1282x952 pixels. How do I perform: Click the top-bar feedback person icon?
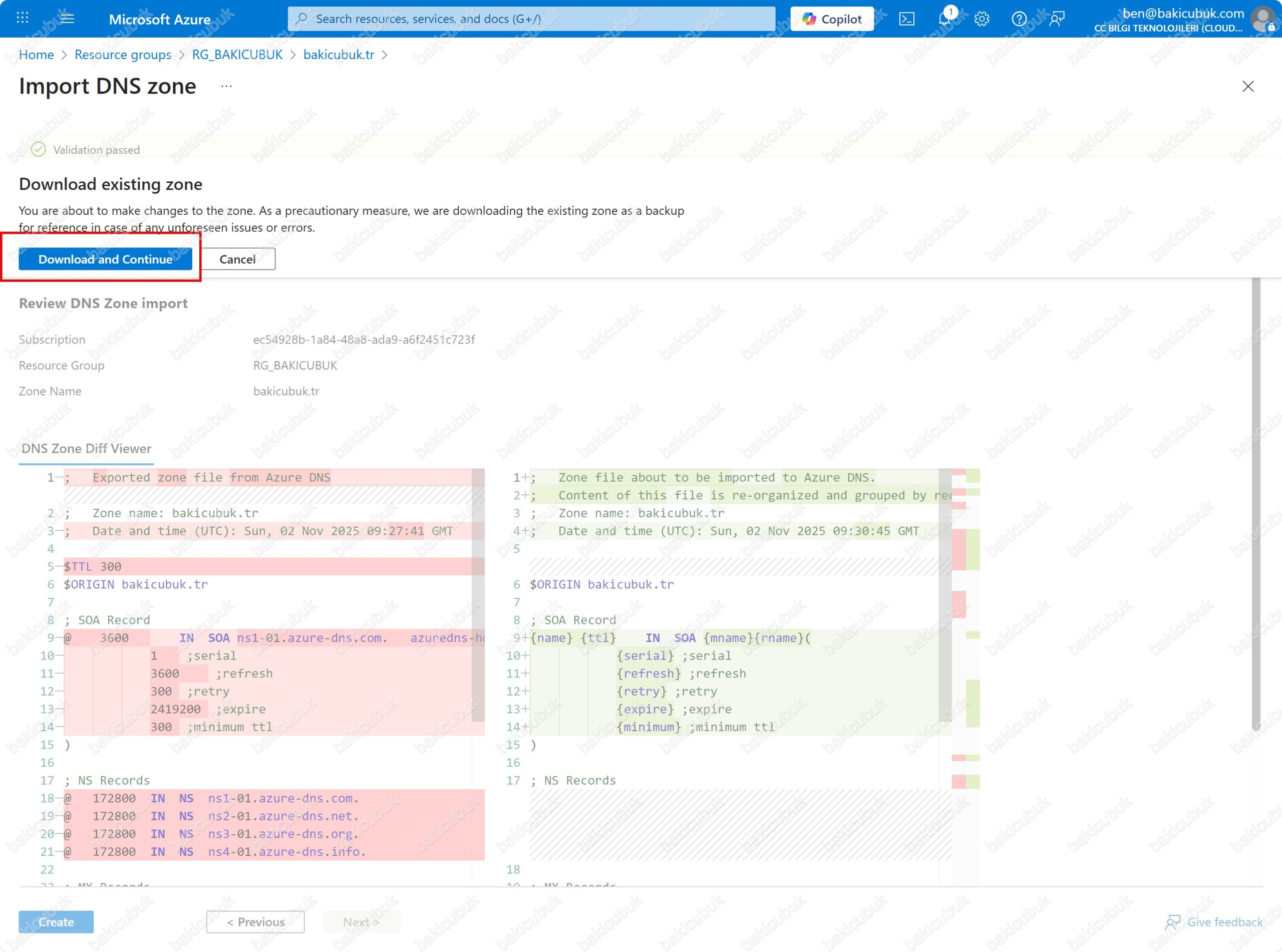pyautogui.click(x=1057, y=19)
